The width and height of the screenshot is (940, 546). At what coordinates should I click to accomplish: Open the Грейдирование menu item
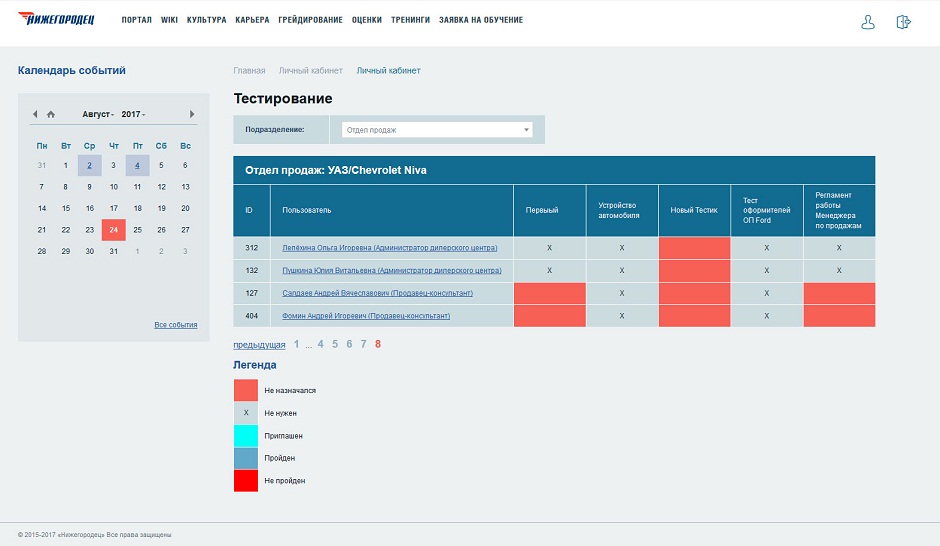click(x=311, y=20)
